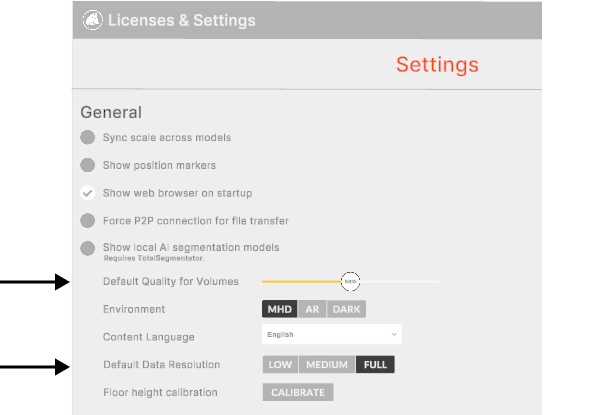
Task: Click the Default Quality for Volumes slider handle
Action: (x=350, y=282)
